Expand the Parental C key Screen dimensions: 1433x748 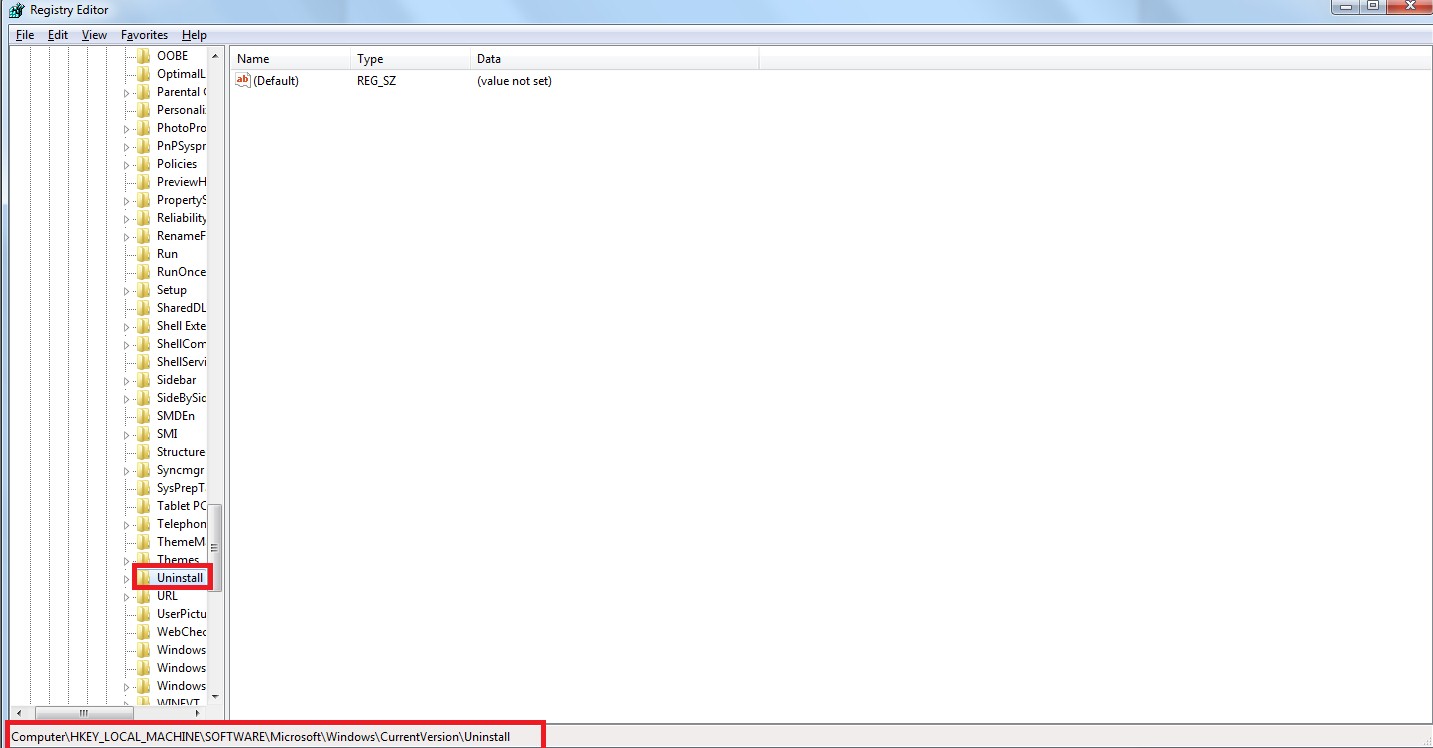(x=127, y=93)
